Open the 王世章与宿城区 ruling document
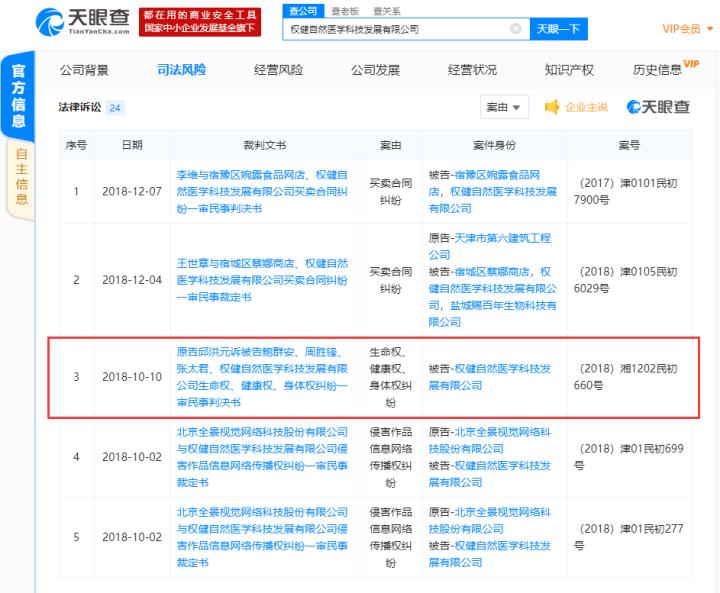 (262, 280)
